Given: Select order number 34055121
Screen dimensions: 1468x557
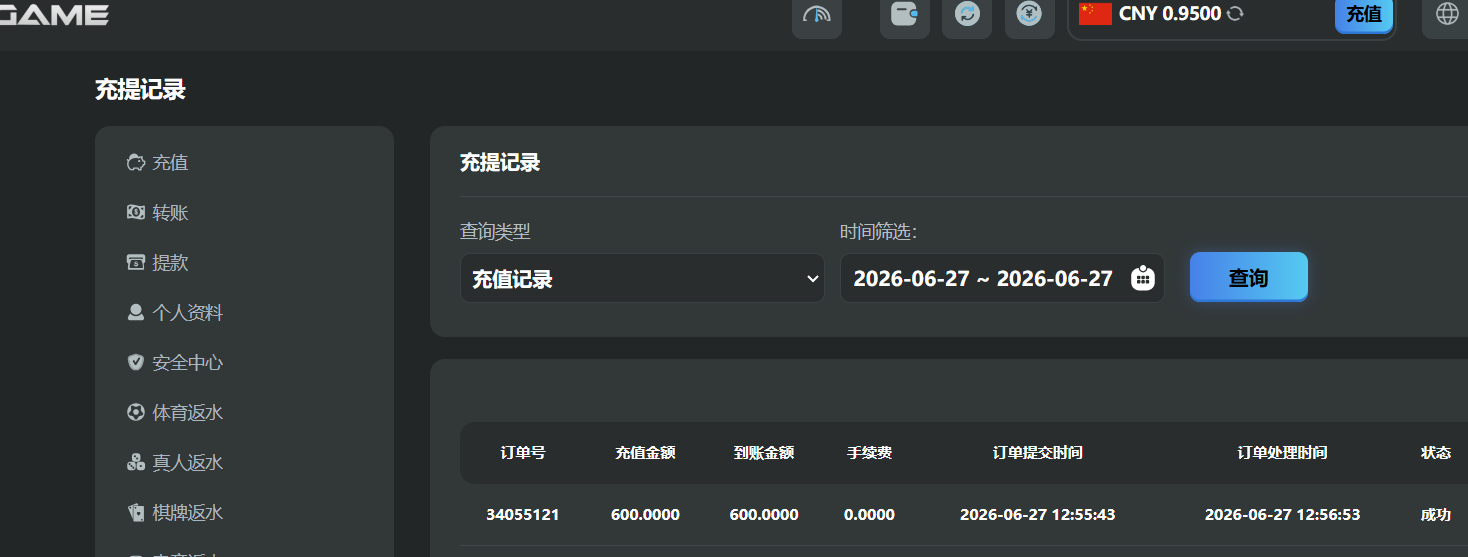Looking at the screenshot, I should [x=523, y=515].
